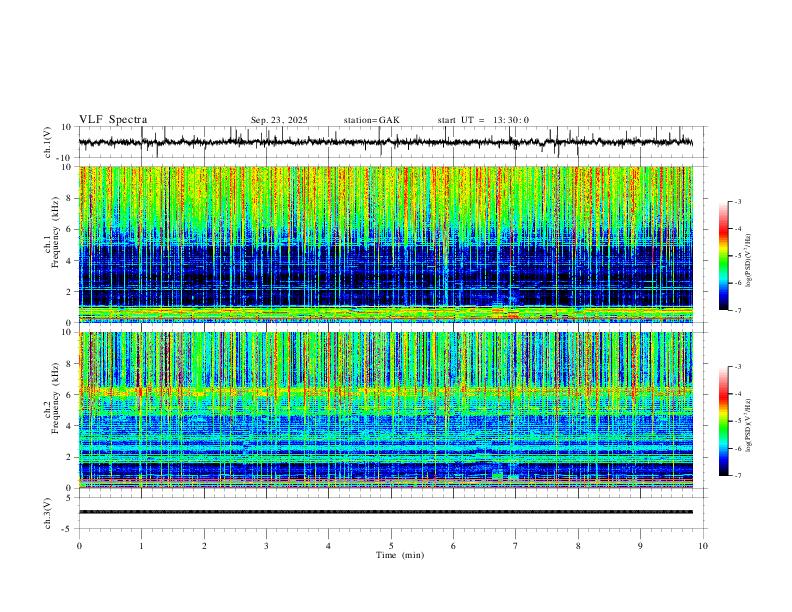Click the "ch.3(V)" axis label
Viewport: 792px width, 612px height.
tap(48, 513)
